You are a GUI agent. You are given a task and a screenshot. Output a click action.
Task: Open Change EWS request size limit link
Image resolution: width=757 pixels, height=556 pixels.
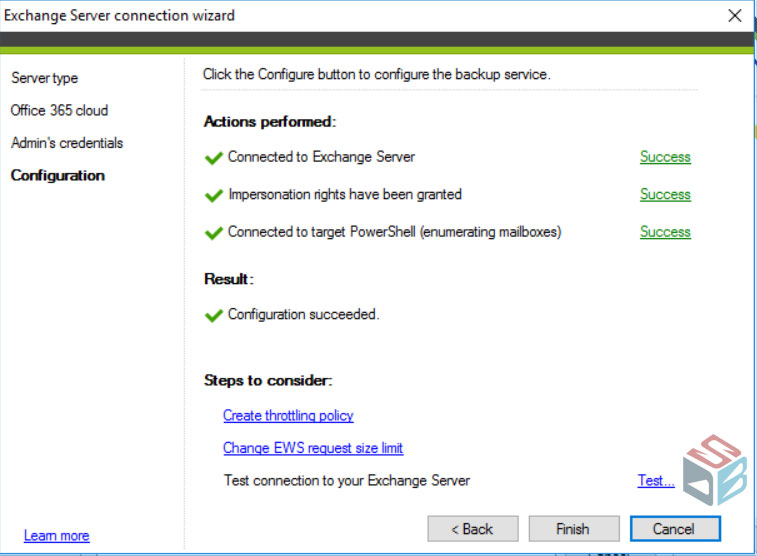pyautogui.click(x=313, y=448)
